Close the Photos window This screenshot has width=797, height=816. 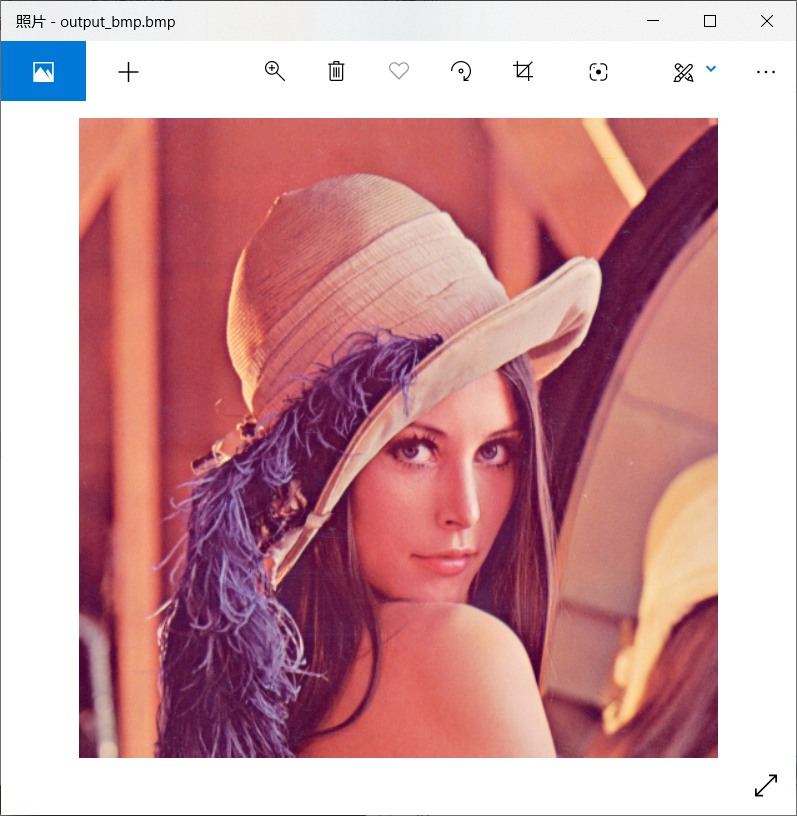pyautogui.click(x=767, y=21)
